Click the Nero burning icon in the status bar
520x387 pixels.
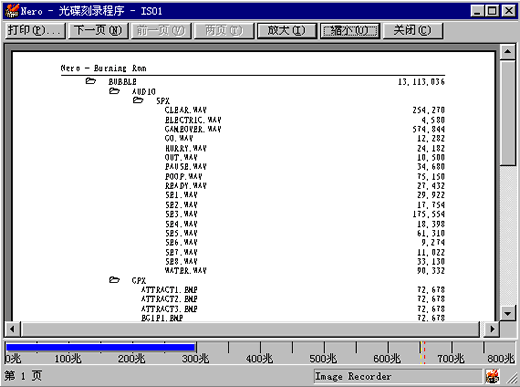click(493, 376)
